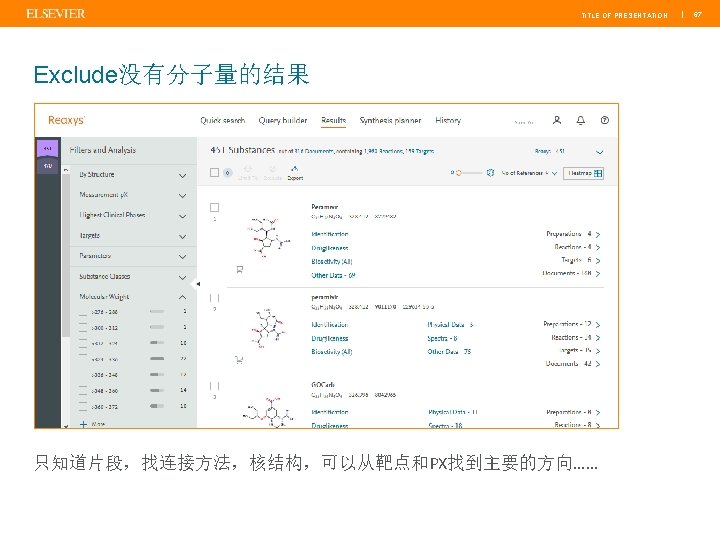
Task: Click the filter panel vertical scrollbar
Action: click(x=66, y=256)
